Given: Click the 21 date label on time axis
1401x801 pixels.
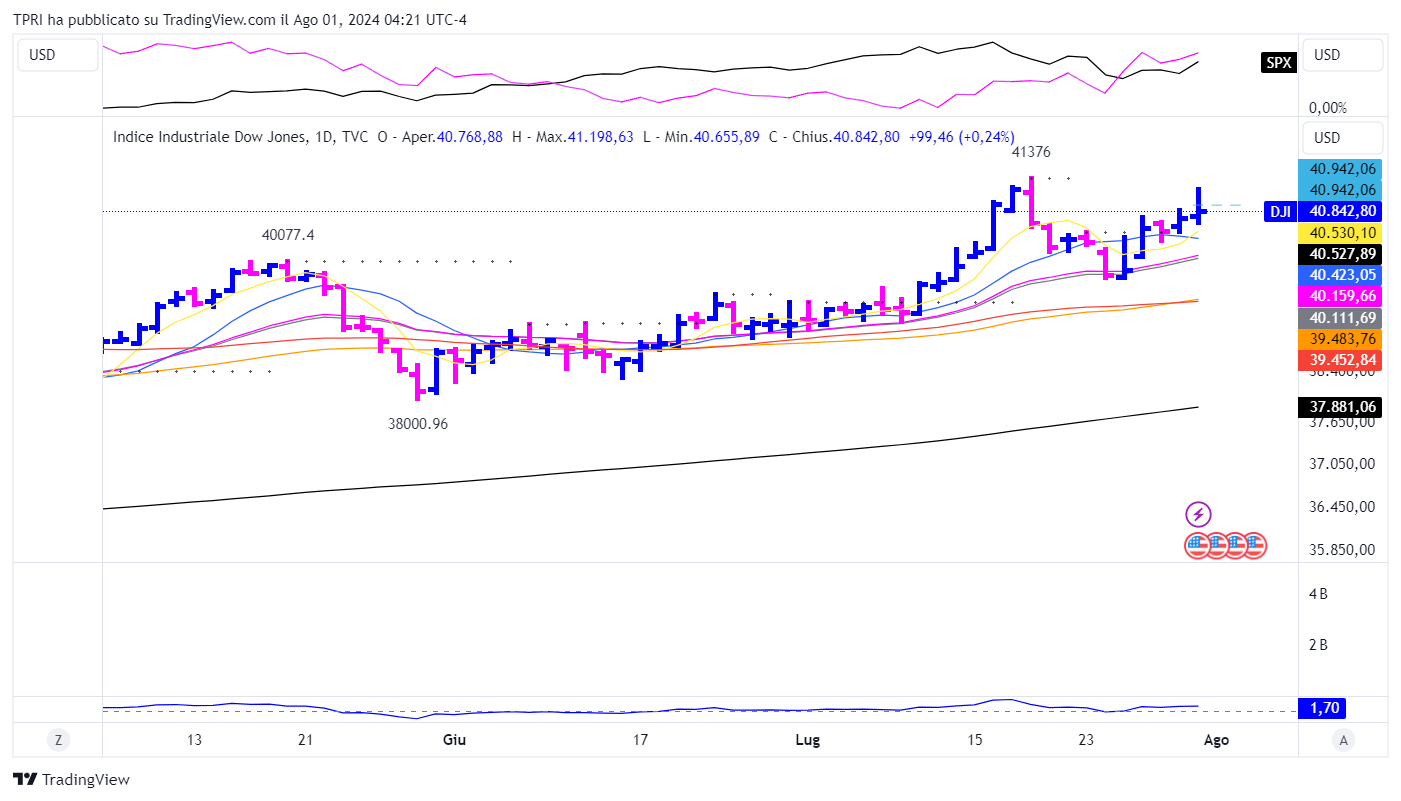Looking at the screenshot, I should [x=307, y=740].
